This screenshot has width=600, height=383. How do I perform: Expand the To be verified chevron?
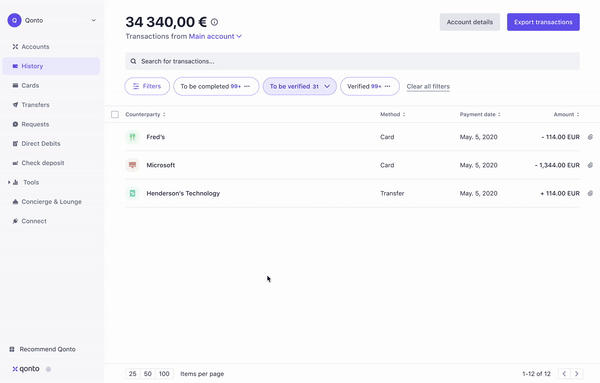[x=327, y=86]
